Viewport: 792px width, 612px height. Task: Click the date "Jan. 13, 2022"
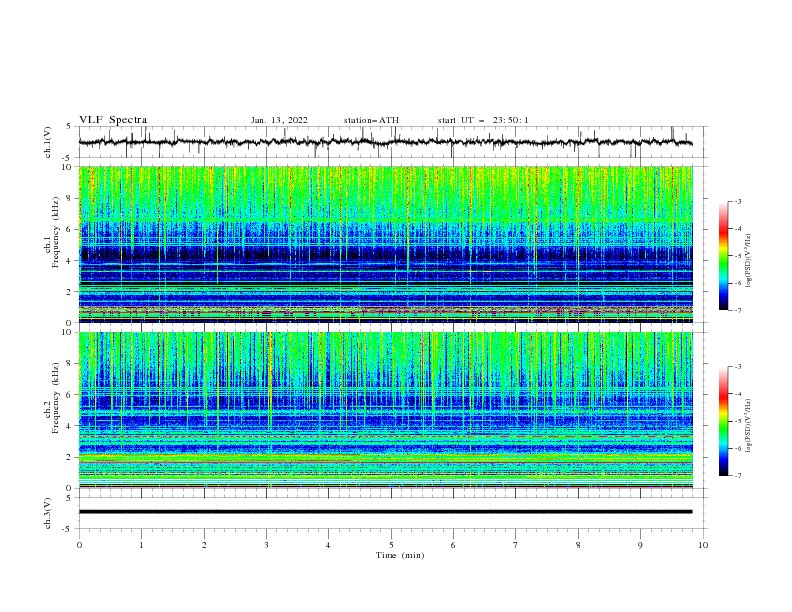pyautogui.click(x=279, y=120)
